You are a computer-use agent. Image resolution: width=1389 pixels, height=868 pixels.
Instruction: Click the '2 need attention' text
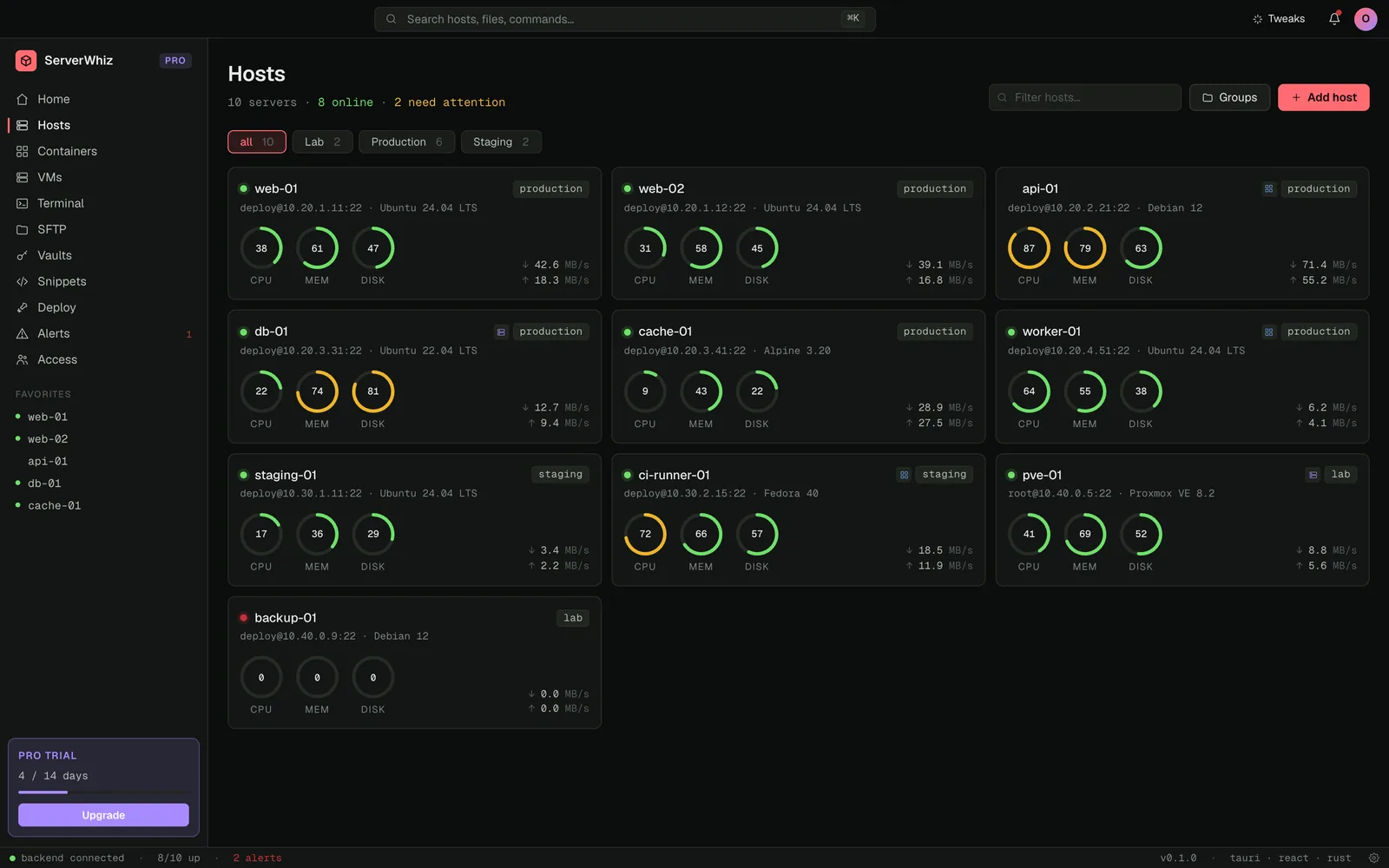pos(450,102)
